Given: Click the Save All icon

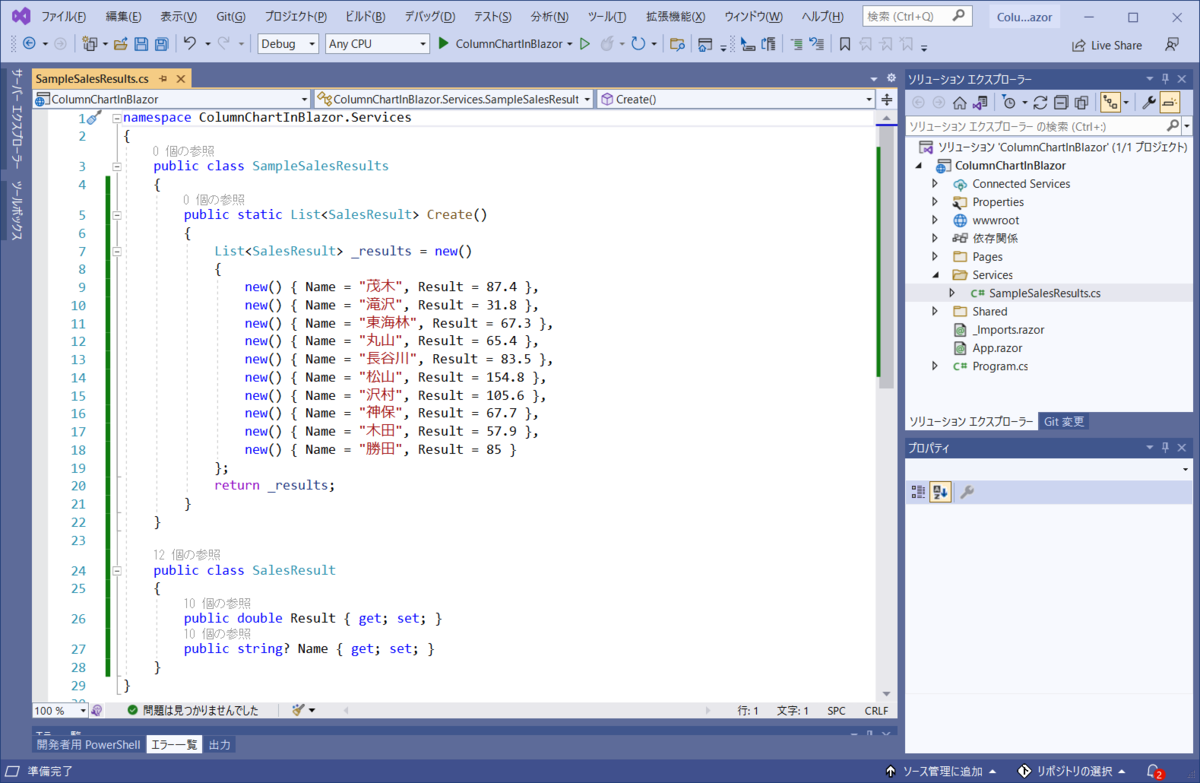Looking at the screenshot, I should point(160,44).
